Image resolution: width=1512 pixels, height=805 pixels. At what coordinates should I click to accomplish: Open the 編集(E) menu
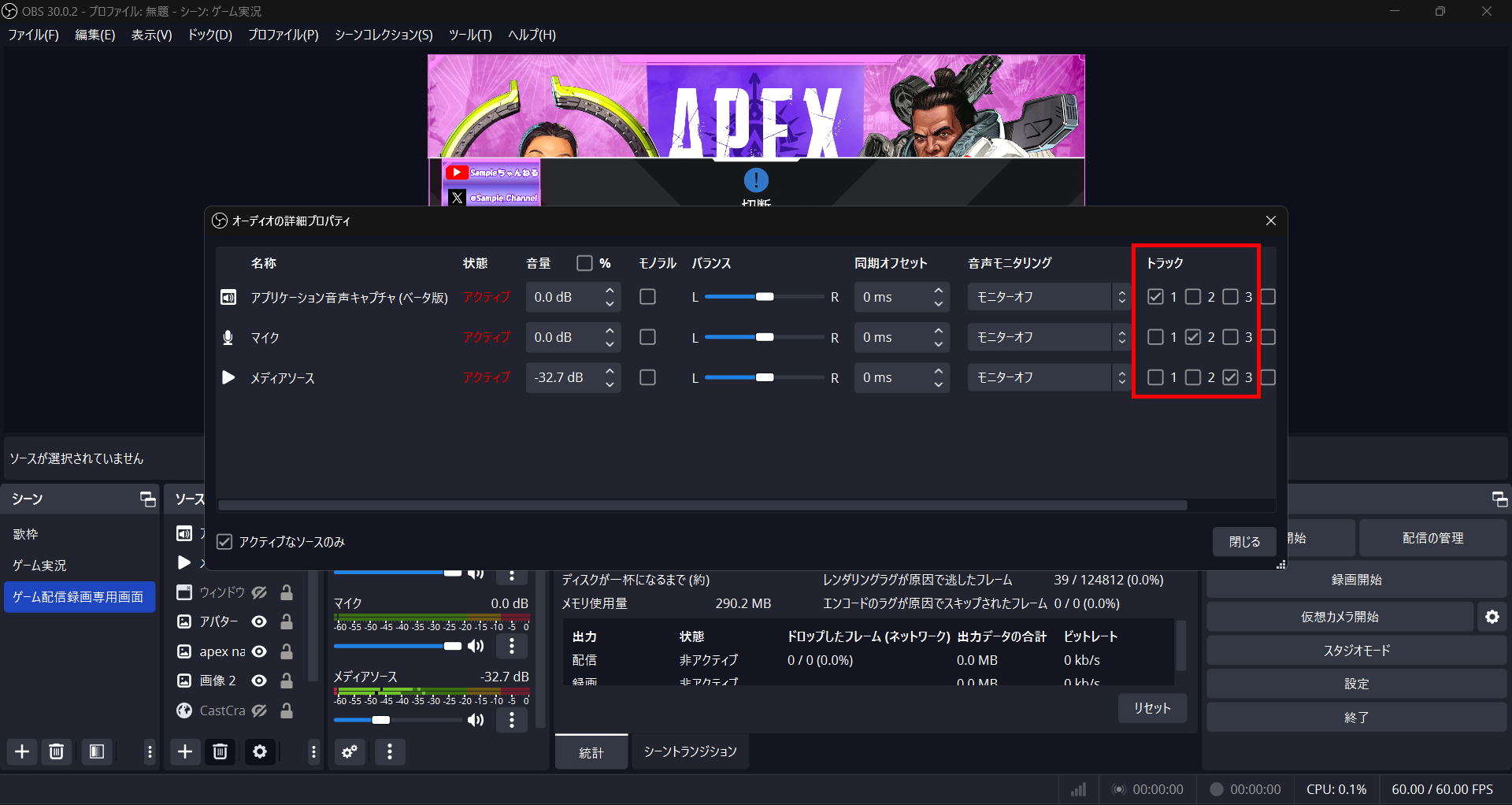94,35
